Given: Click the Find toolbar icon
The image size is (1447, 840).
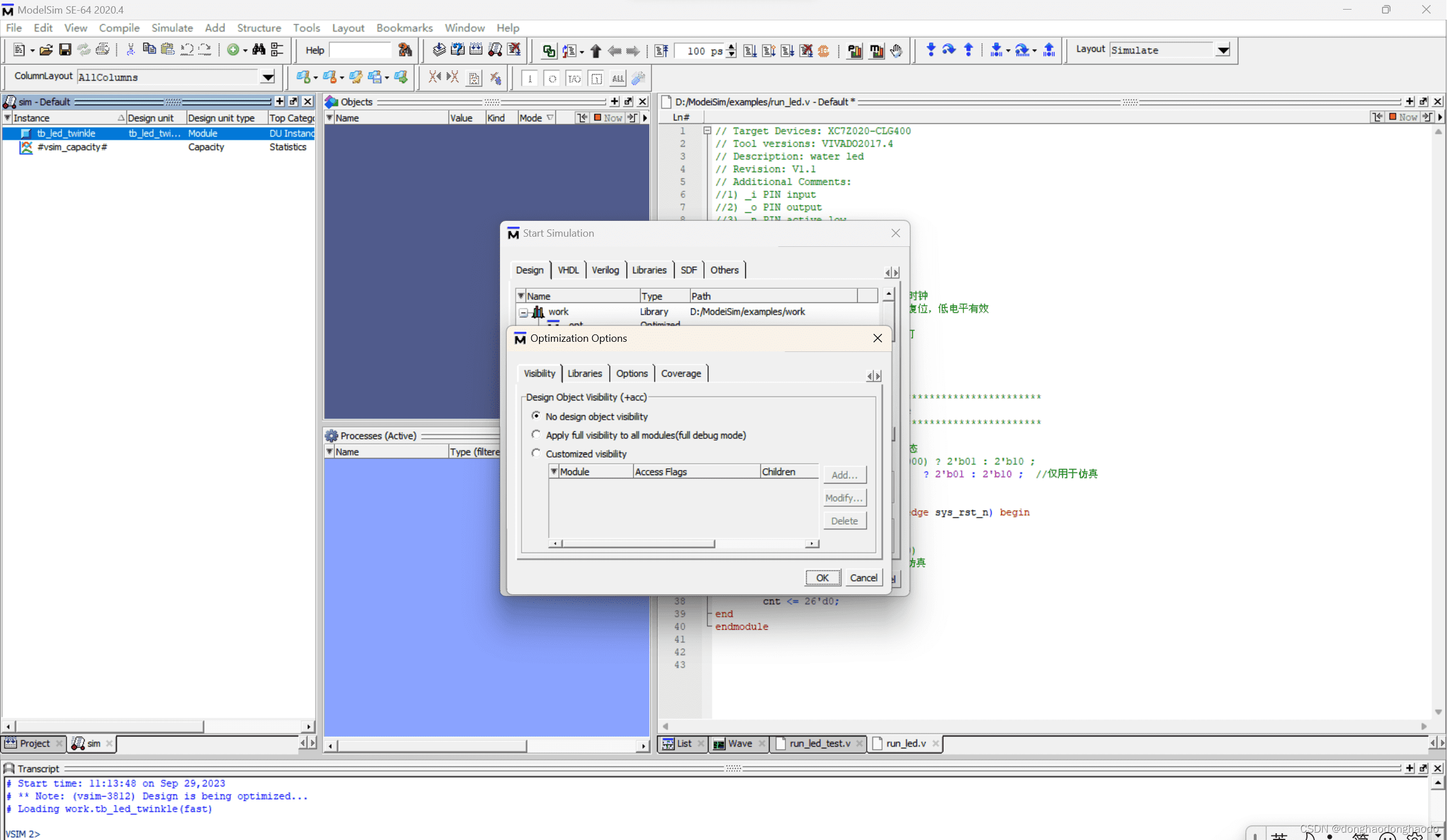Looking at the screenshot, I should tap(259, 49).
